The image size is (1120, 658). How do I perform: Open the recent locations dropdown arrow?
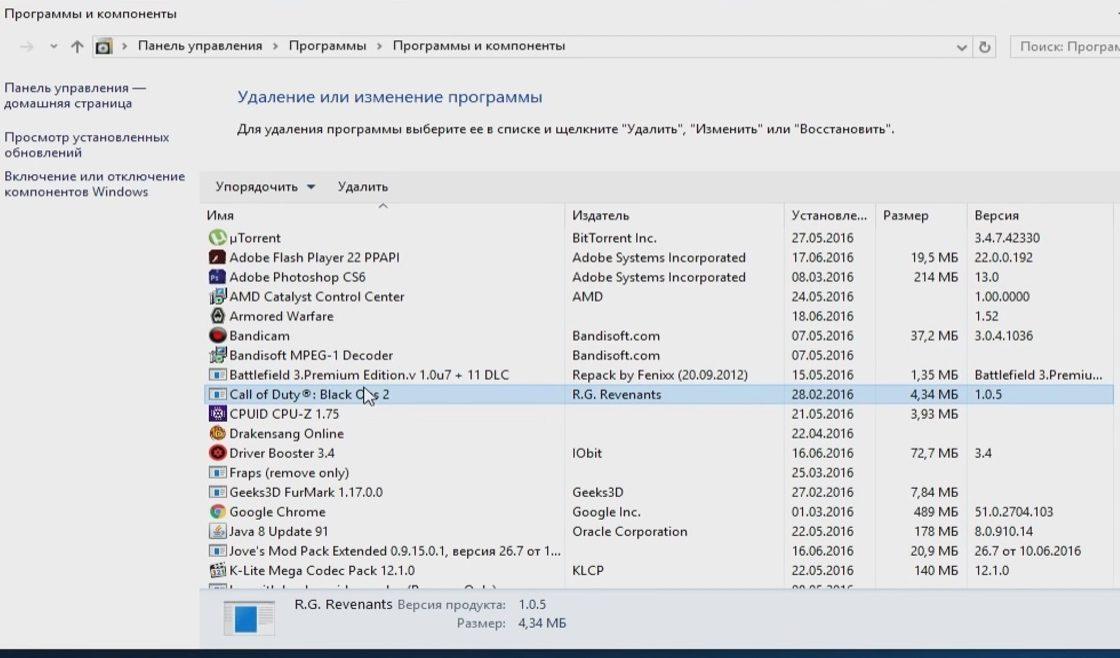[54, 46]
